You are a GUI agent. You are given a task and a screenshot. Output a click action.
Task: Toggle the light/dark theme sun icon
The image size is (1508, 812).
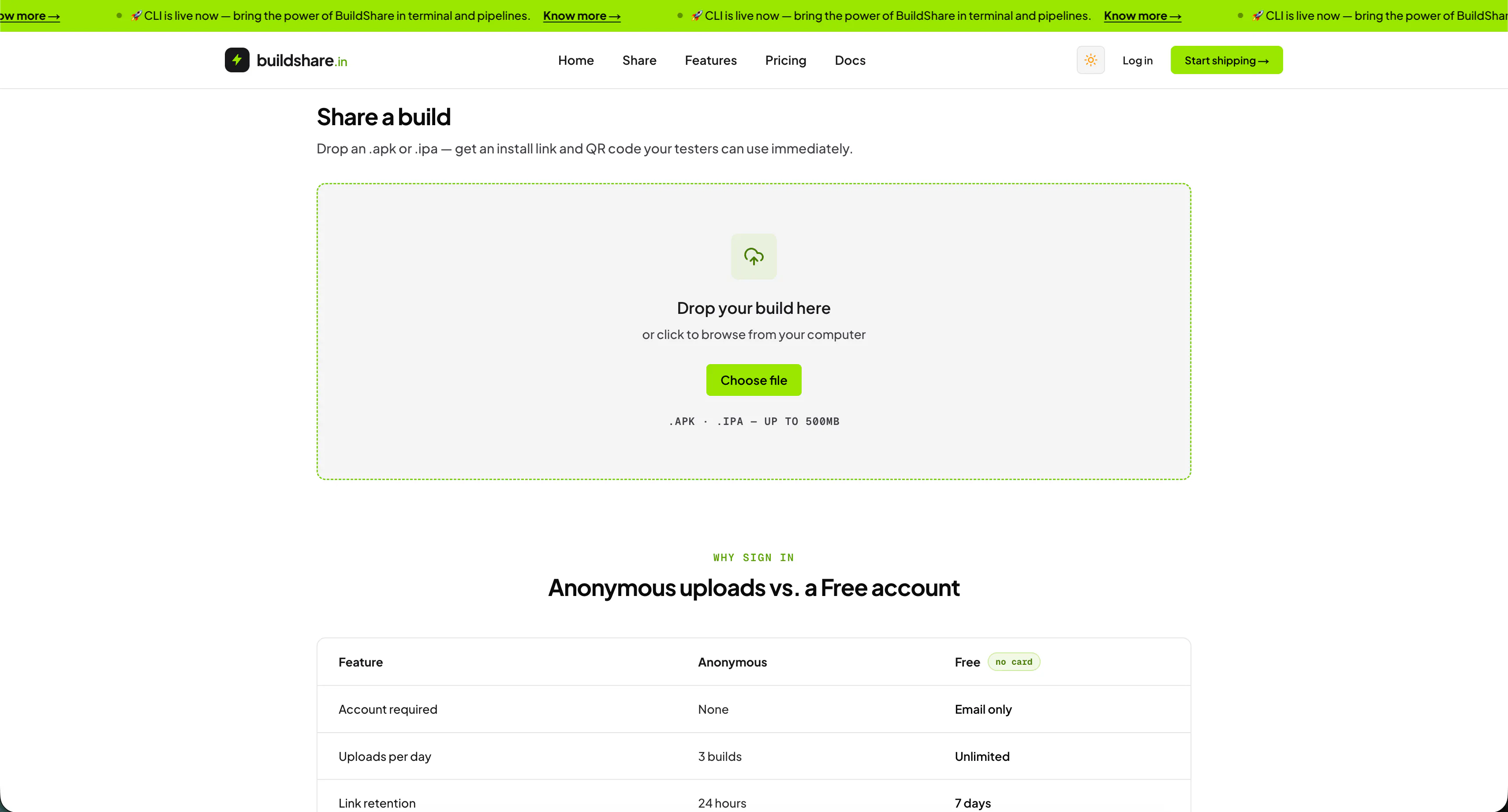tap(1090, 60)
